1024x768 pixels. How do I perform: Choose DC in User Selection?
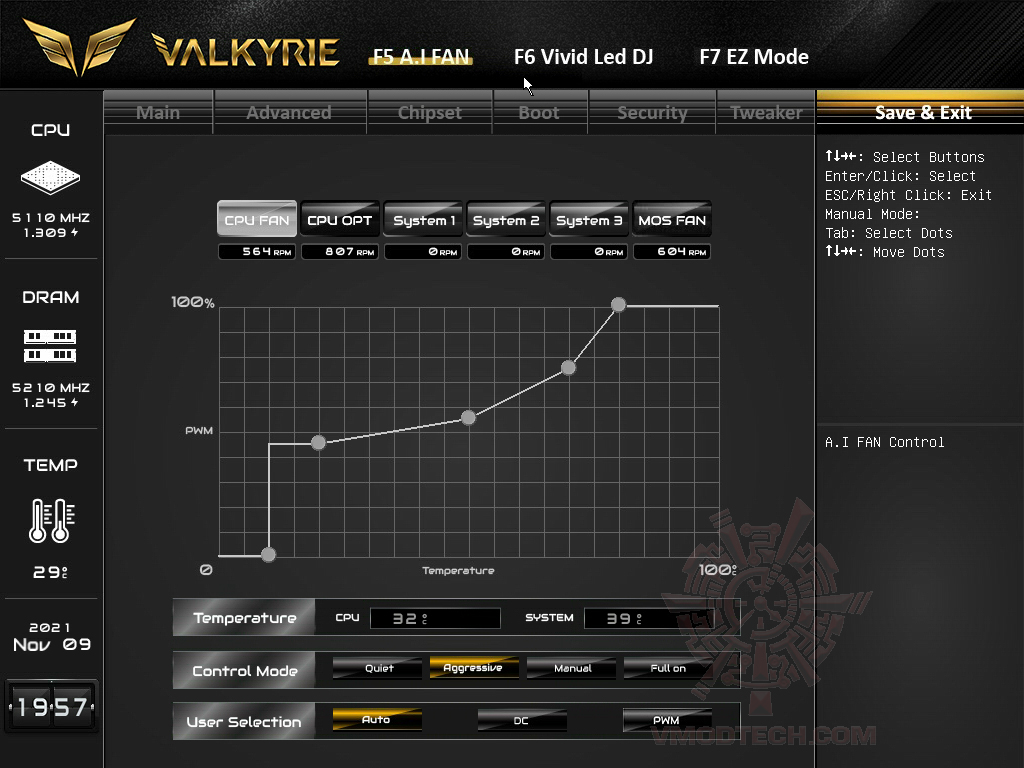click(522, 720)
